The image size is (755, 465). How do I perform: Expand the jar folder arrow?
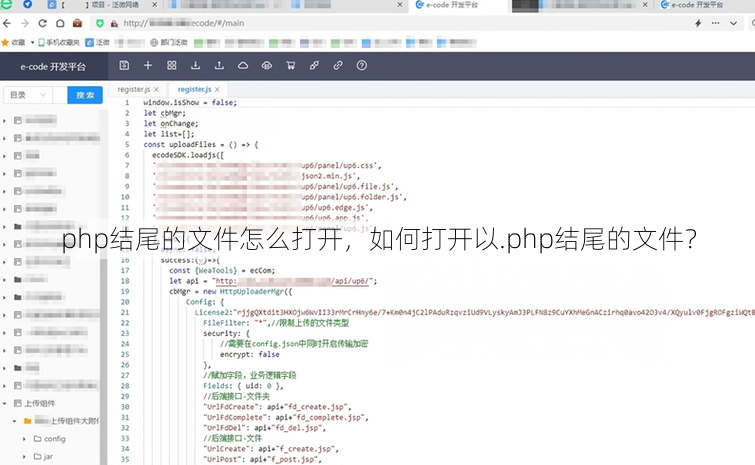24,456
